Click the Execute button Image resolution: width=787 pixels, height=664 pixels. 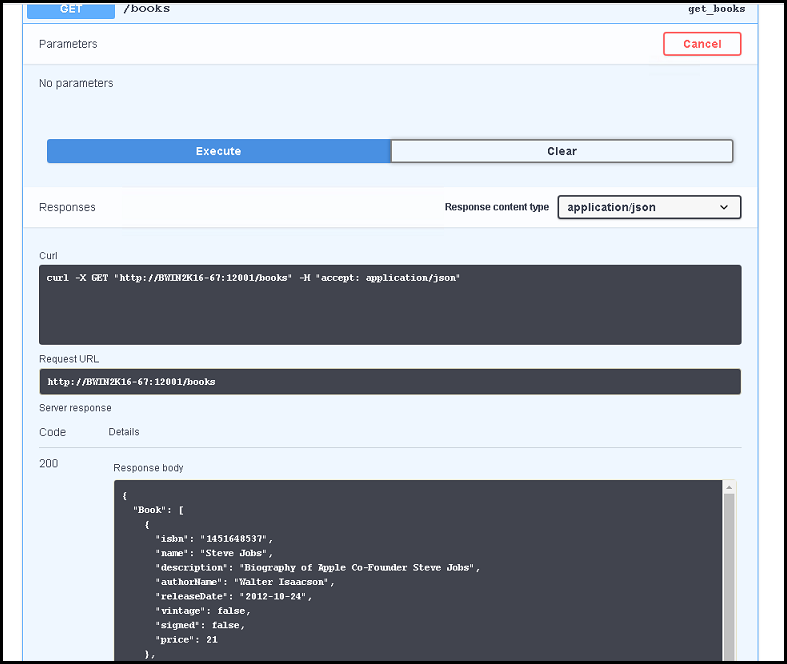pos(218,151)
